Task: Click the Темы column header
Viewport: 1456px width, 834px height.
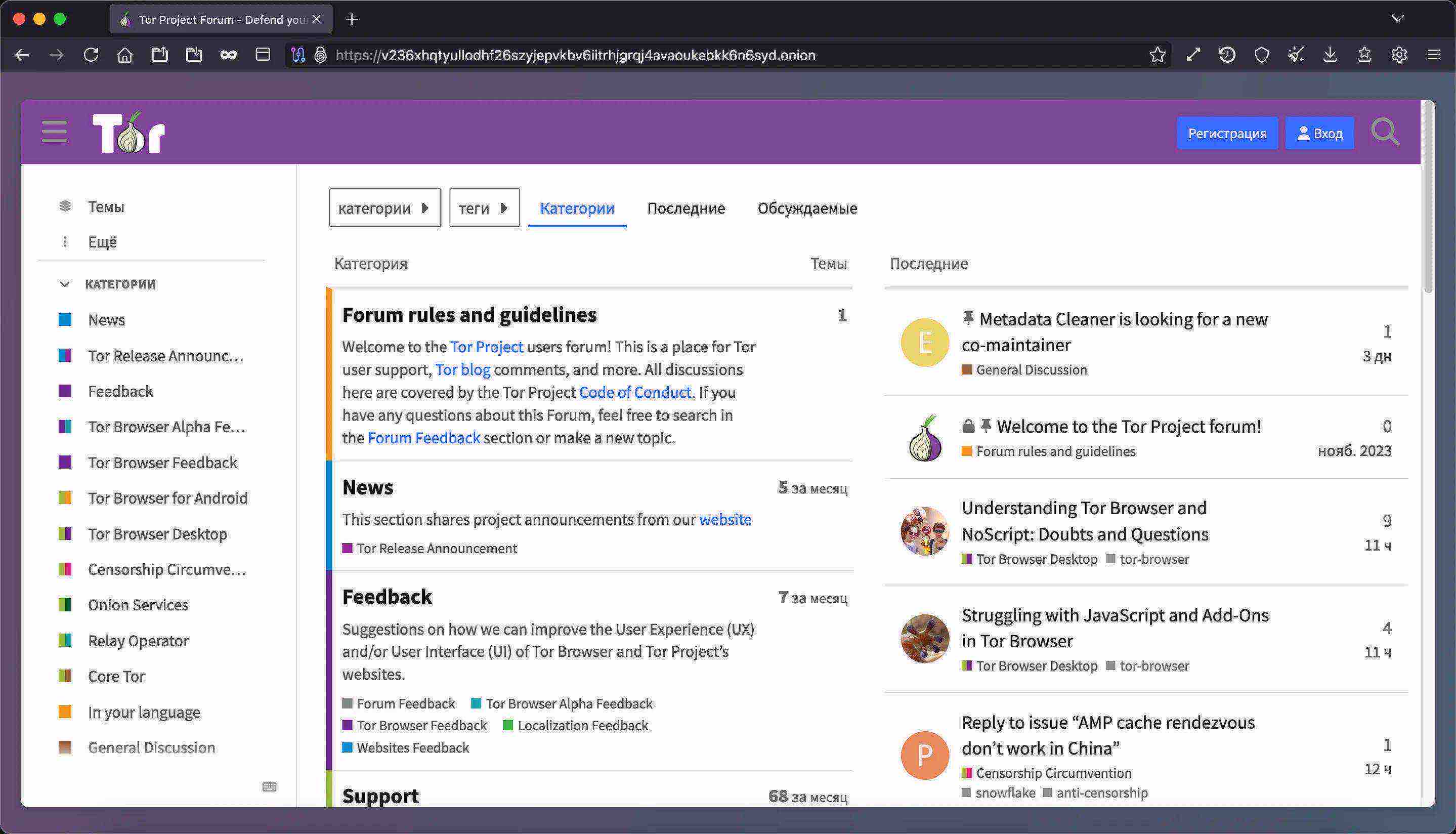Action: click(829, 263)
